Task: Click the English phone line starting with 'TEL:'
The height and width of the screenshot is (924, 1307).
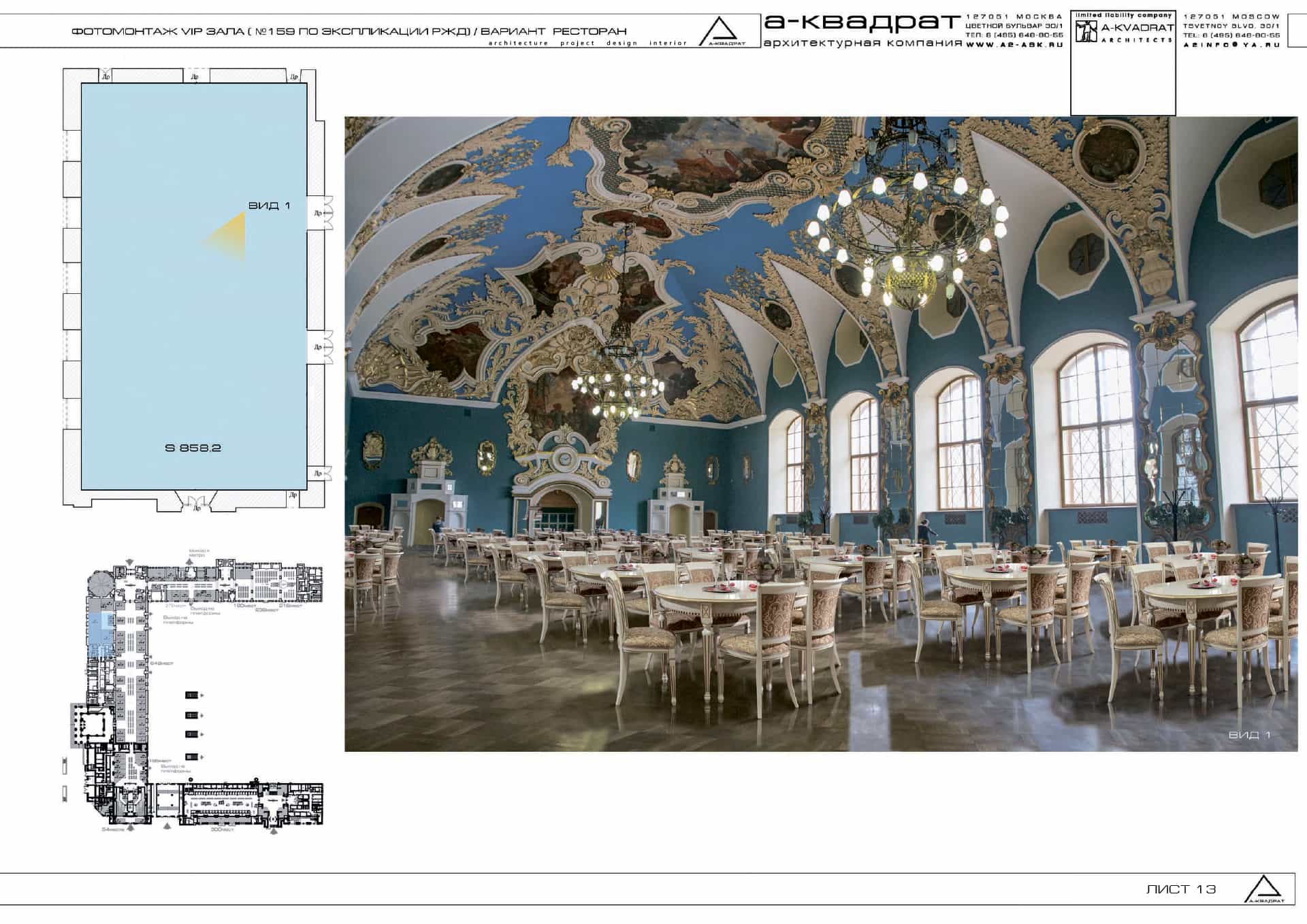Action: click(1231, 35)
